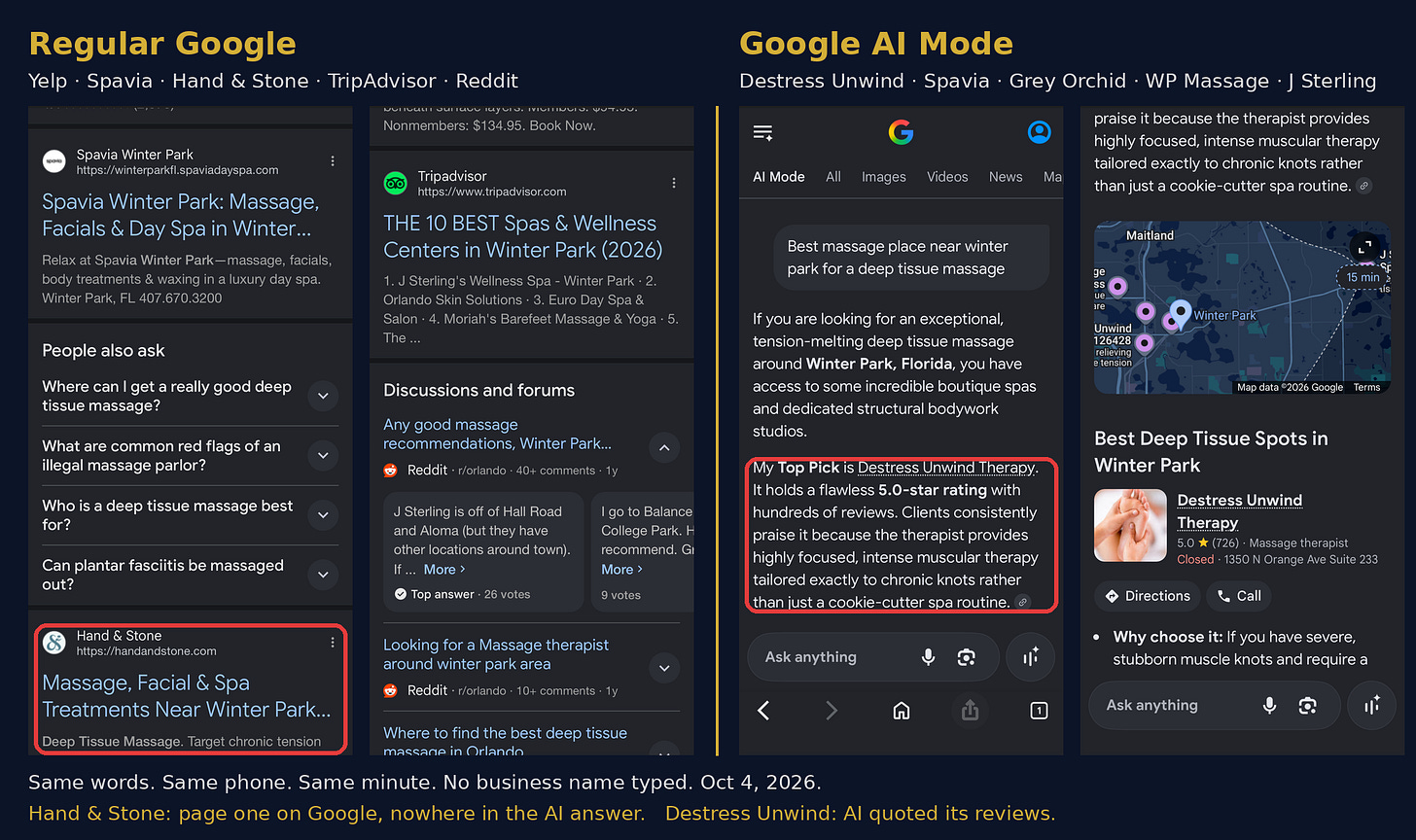Collapse the "Any good massage recommendations" discussion
Viewport: 1416px width, 840px height.
click(664, 448)
